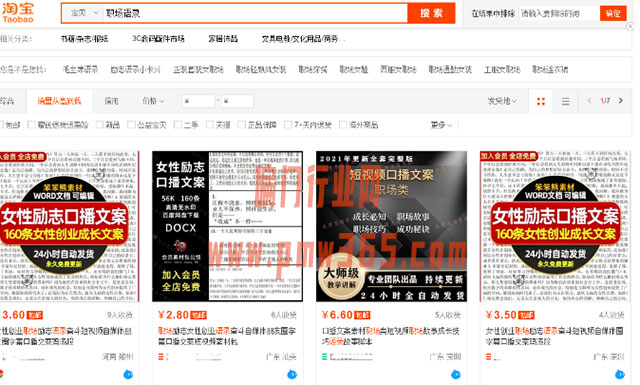Screen dimensions: 640x385
Task: Open the Taobao logo home link
Action: coord(18,13)
